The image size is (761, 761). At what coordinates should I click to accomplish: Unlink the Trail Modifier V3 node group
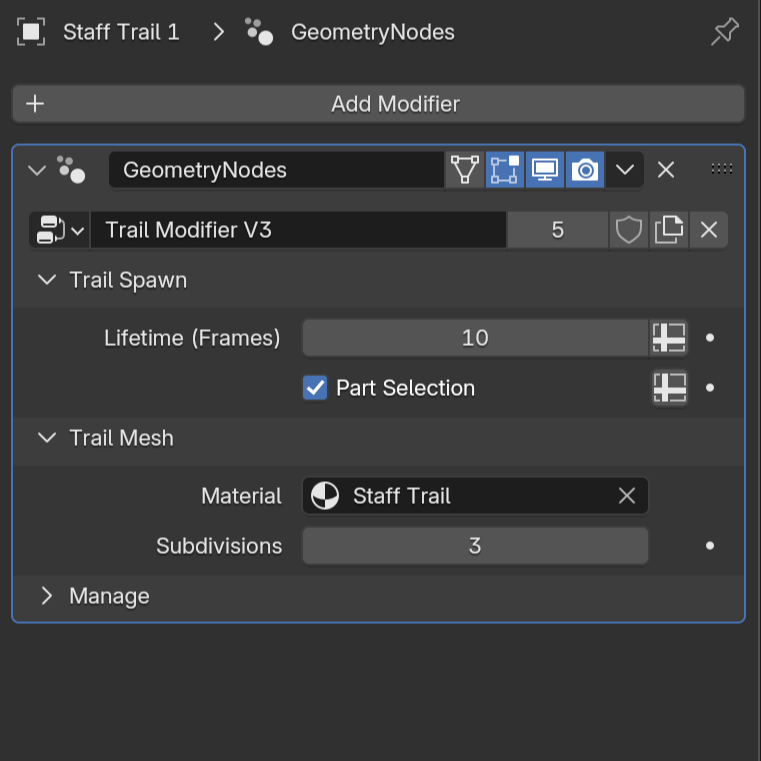point(709,230)
